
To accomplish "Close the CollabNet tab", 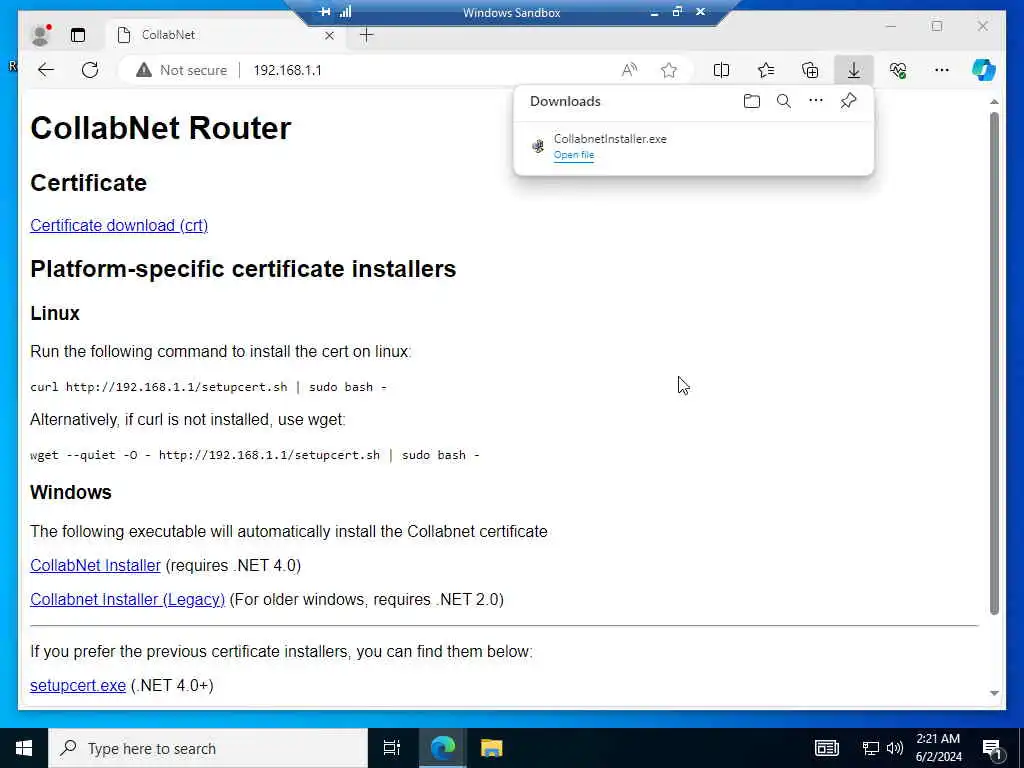I will pyautogui.click(x=329, y=35).
